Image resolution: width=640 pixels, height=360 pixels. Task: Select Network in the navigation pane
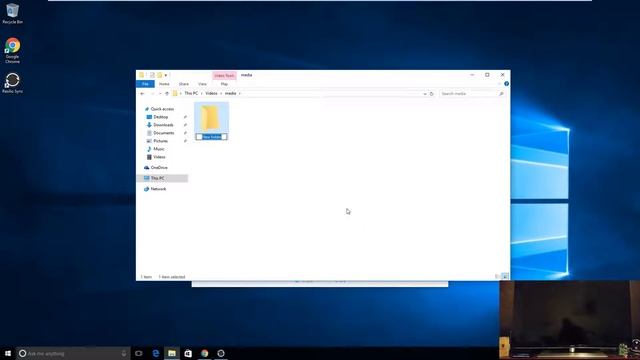(158, 189)
